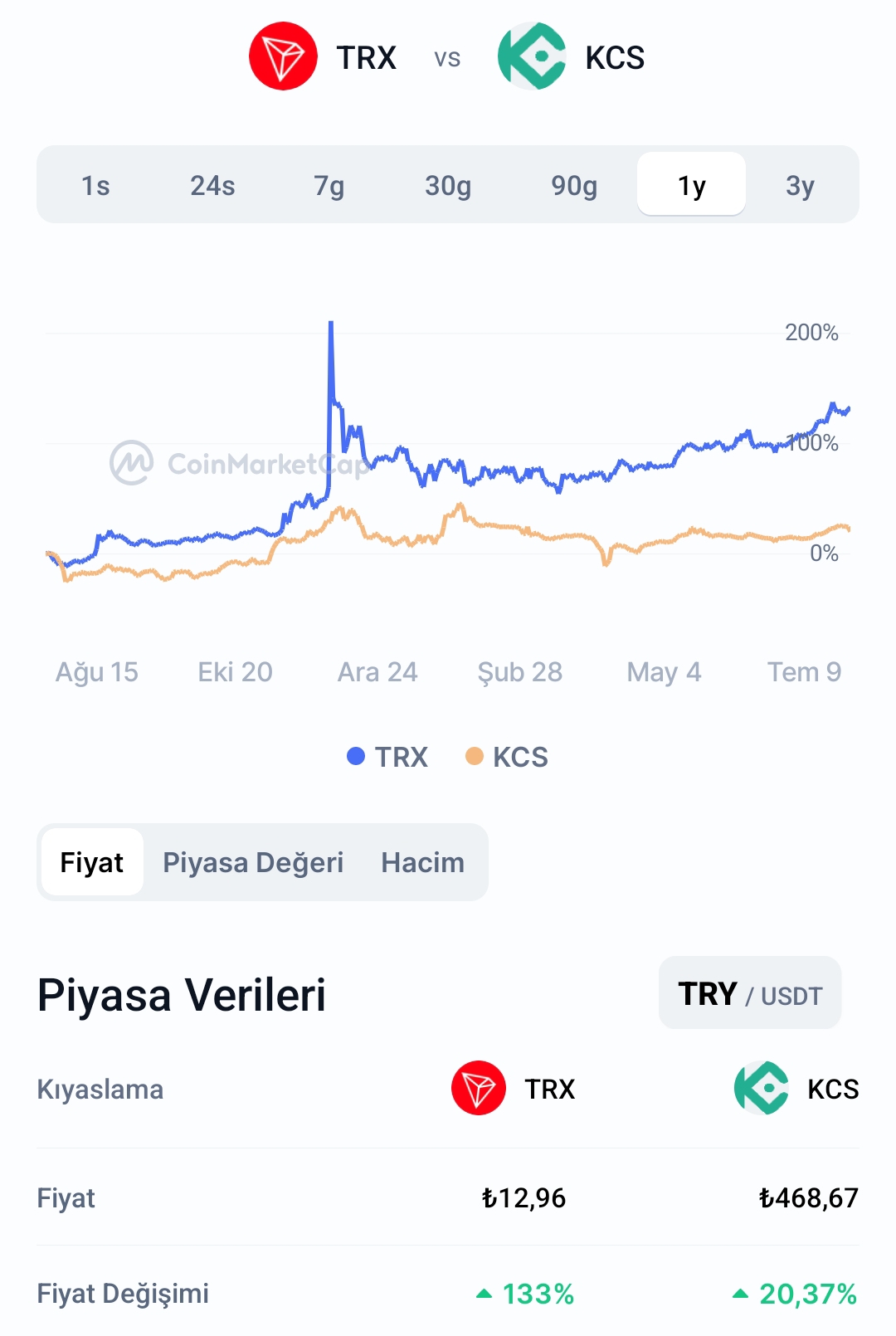Switch the currency toggle to TRY / USDT
The height and width of the screenshot is (1336, 896).
pos(750,993)
